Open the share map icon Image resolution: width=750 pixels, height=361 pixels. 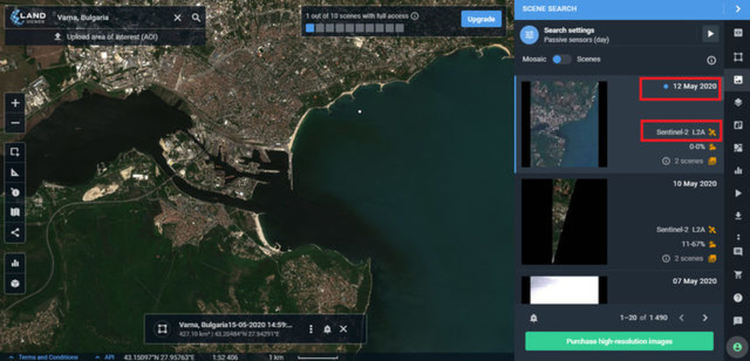[x=15, y=232]
